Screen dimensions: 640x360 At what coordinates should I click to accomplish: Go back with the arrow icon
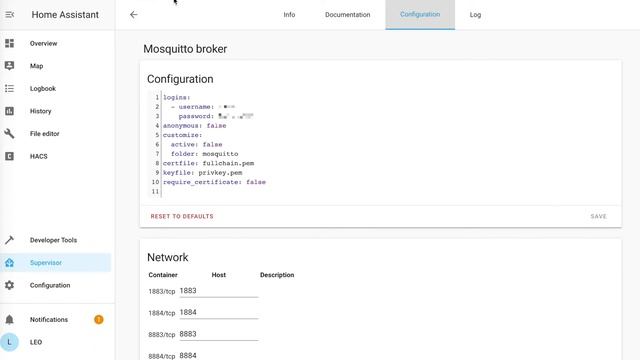click(x=134, y=15)
